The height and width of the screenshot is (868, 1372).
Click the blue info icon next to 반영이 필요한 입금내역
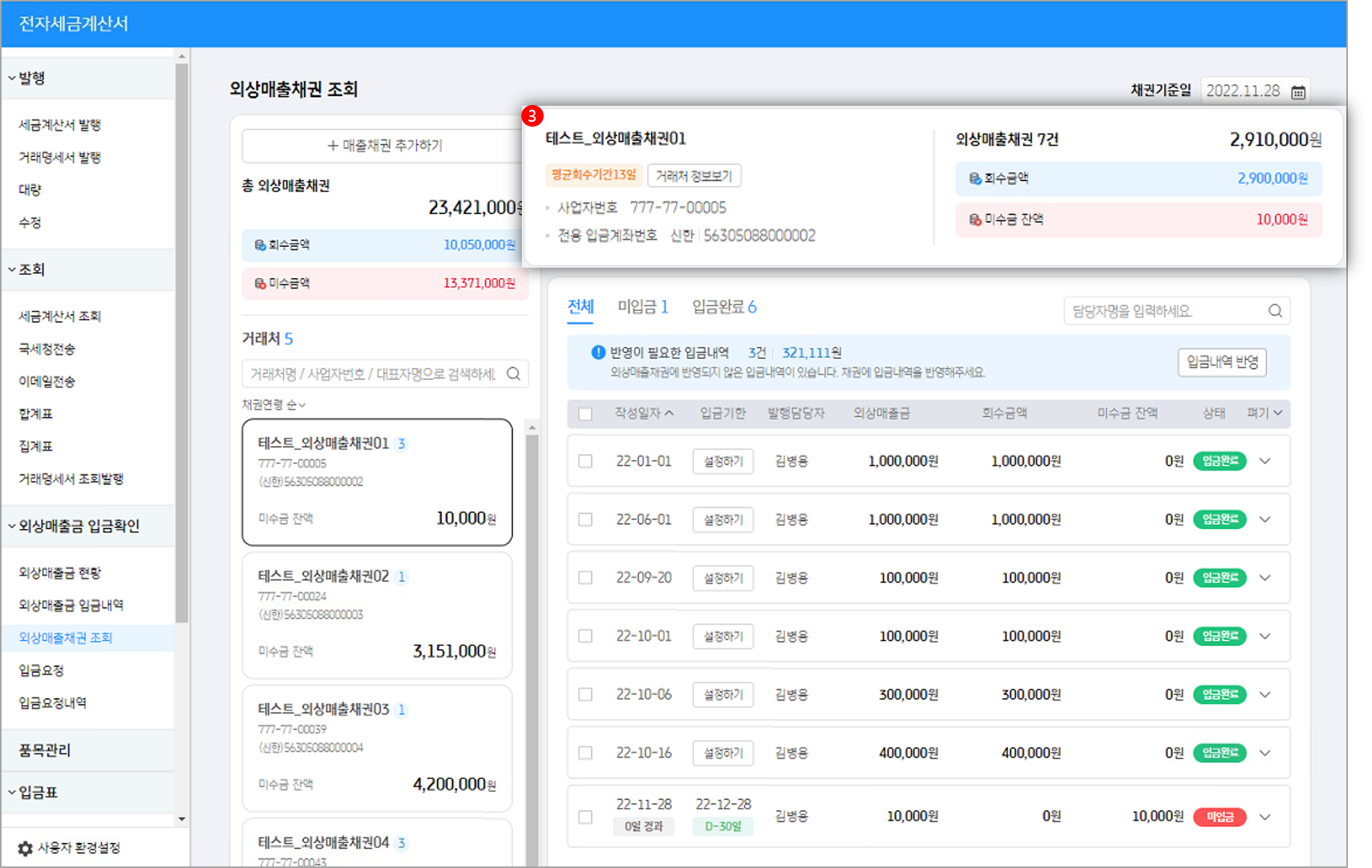pos(598,352)
